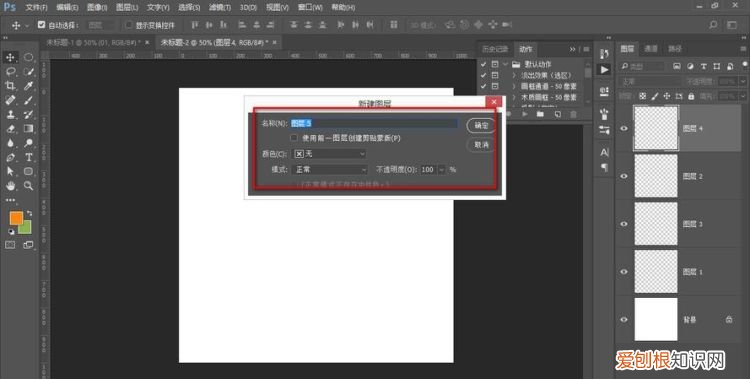Image resolution: width=750 pixels, height=379 pixels.
Task: Select the Hand tool
Action: (x=10, y=186)
